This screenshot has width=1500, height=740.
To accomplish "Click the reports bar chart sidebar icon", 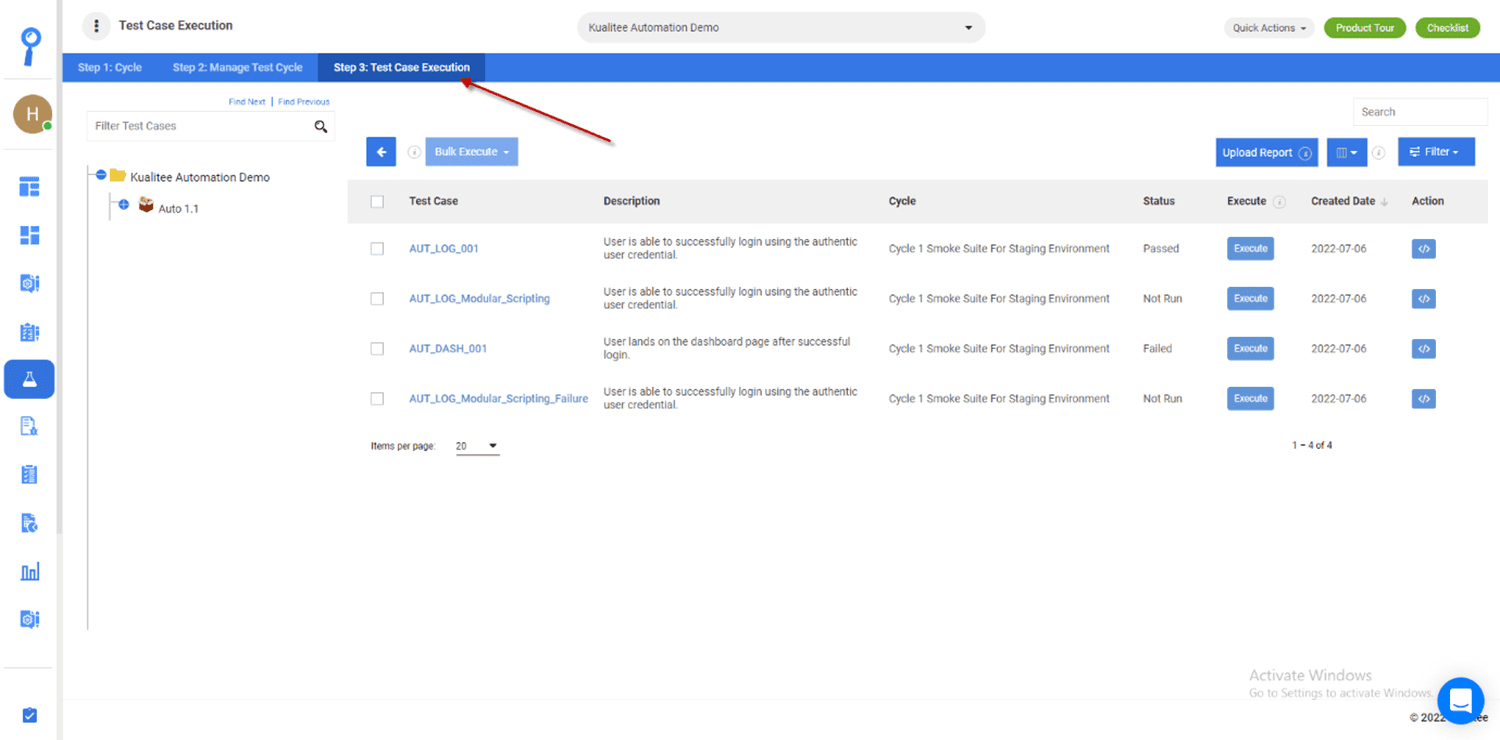I will (x=29, y=572).
